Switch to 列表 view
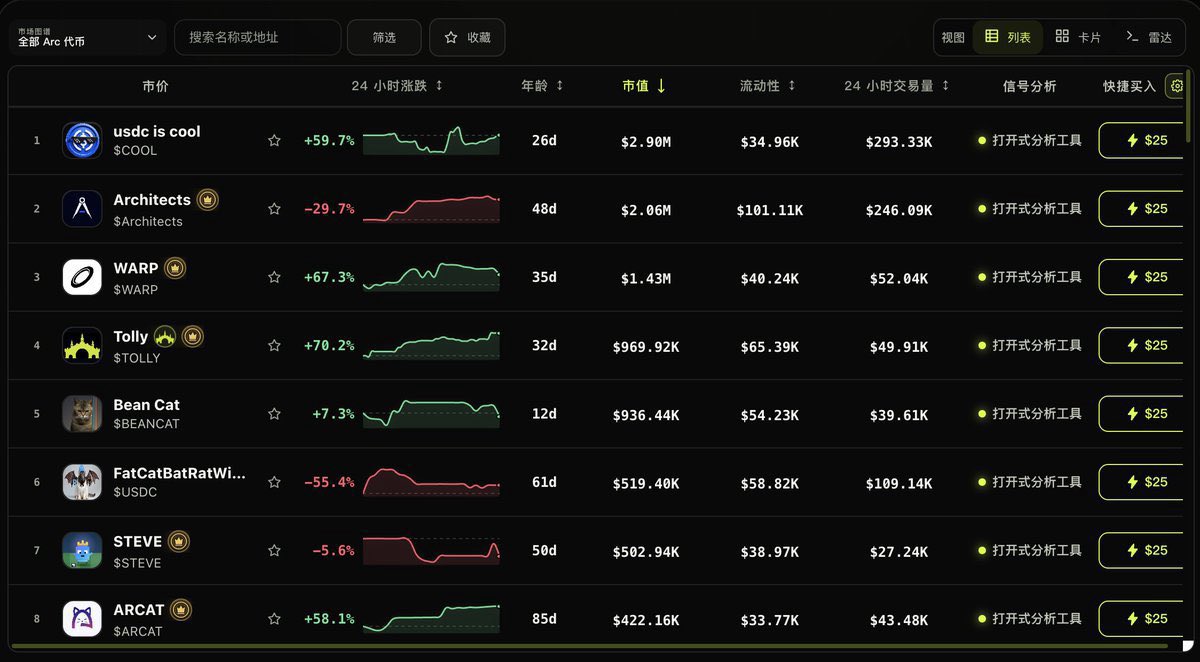The width and height of the screenshot is (1200, 662). (x=1008, y=37)
